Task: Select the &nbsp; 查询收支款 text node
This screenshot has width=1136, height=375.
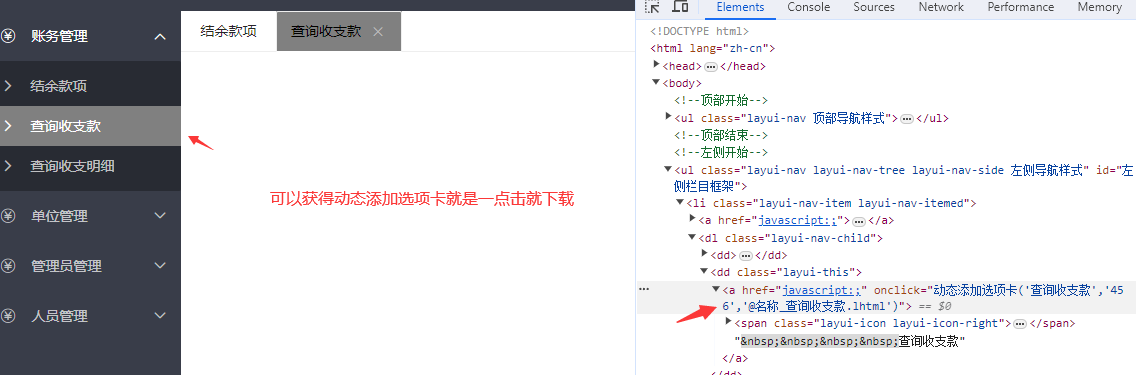Action: click(x=851, y=341)
